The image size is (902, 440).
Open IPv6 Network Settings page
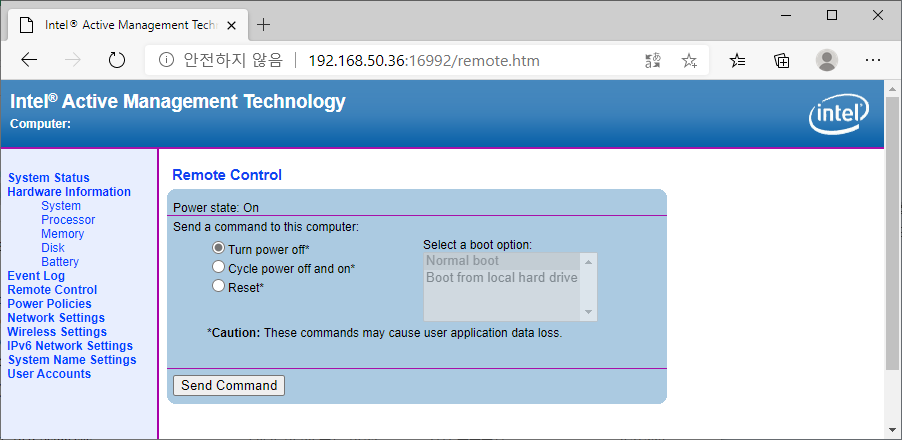70,346
